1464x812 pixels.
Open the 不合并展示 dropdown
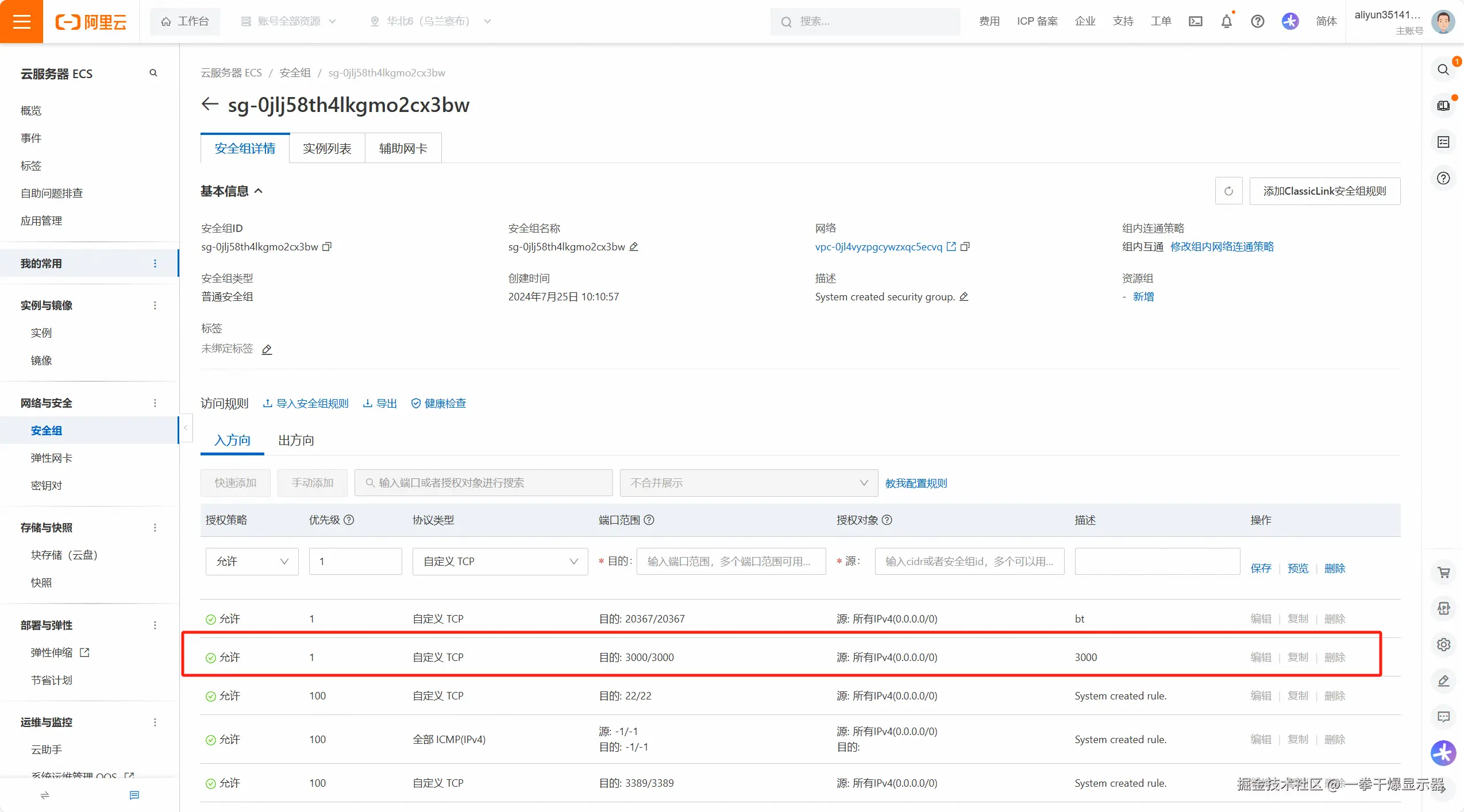[748, 483]
